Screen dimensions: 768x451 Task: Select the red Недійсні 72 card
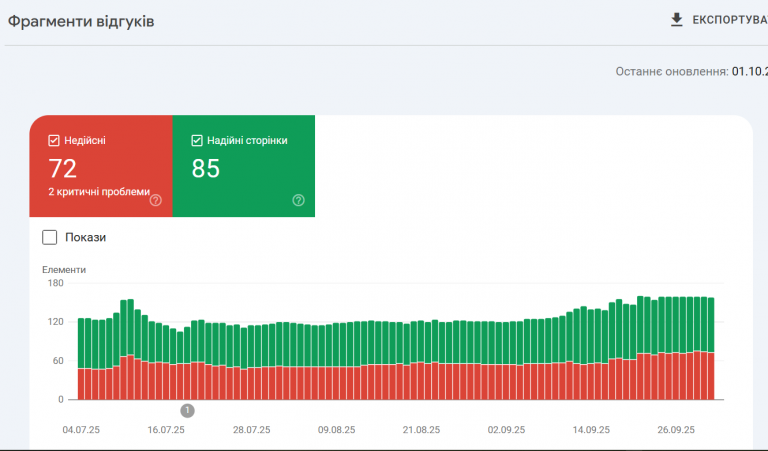[x=101, y=166]
